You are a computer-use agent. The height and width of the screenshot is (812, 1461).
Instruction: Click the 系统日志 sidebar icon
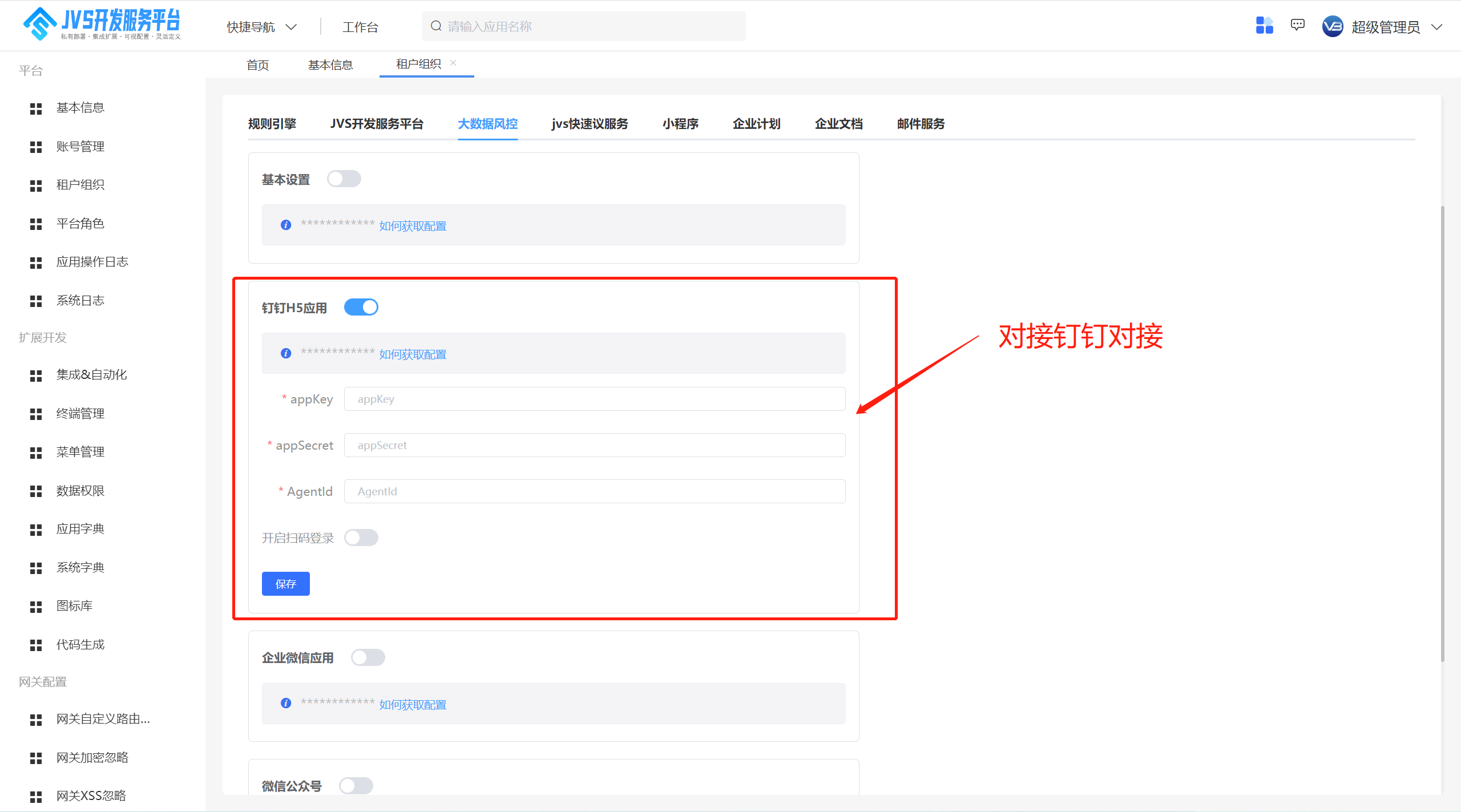click(36, 301)
